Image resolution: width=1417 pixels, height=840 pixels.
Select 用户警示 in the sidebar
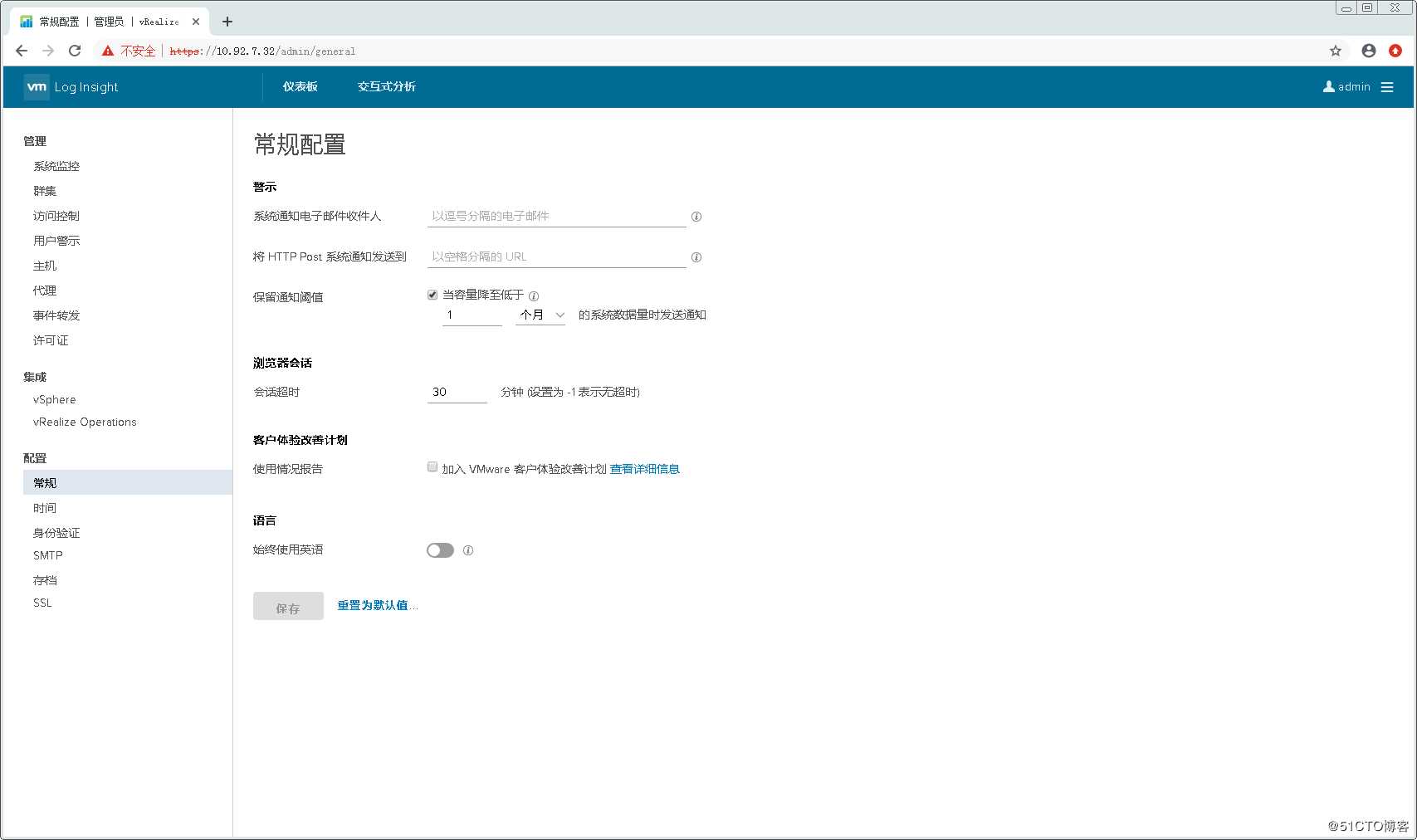56,241
